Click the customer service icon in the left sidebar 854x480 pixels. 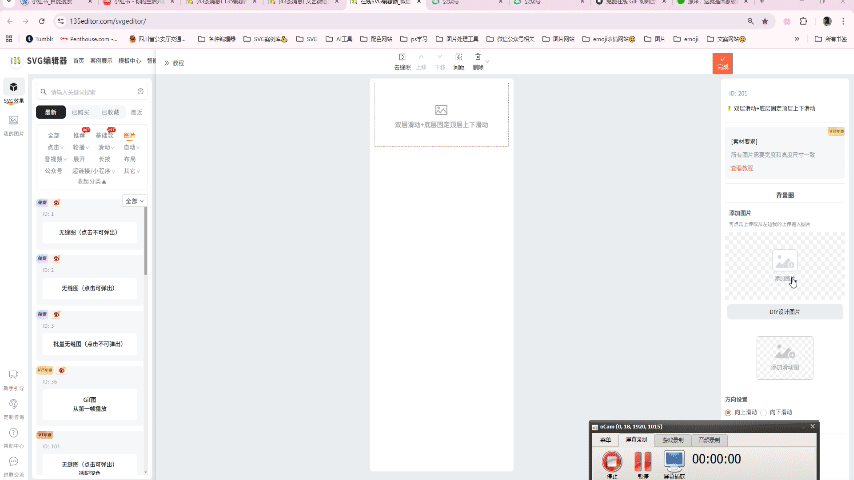14,404
